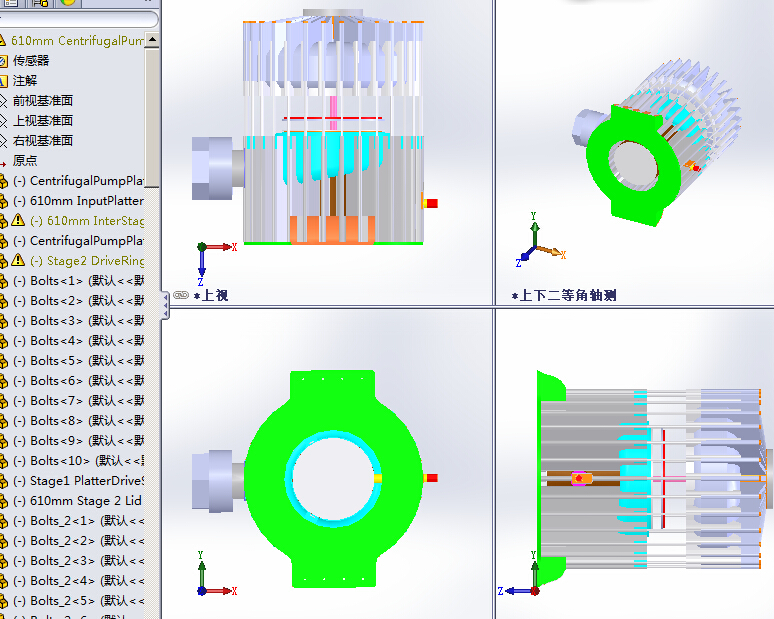This screenshot has height=619, width=774.
Task: Click the Y axis of the isometric triad
Action: tap(534, 228)
